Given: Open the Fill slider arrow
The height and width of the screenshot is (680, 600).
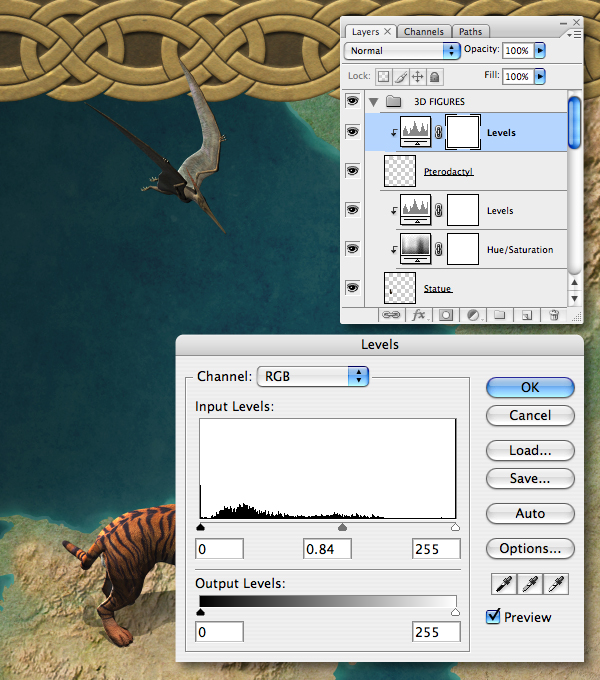Looking at the screenshot, I should tap(540, 76).
